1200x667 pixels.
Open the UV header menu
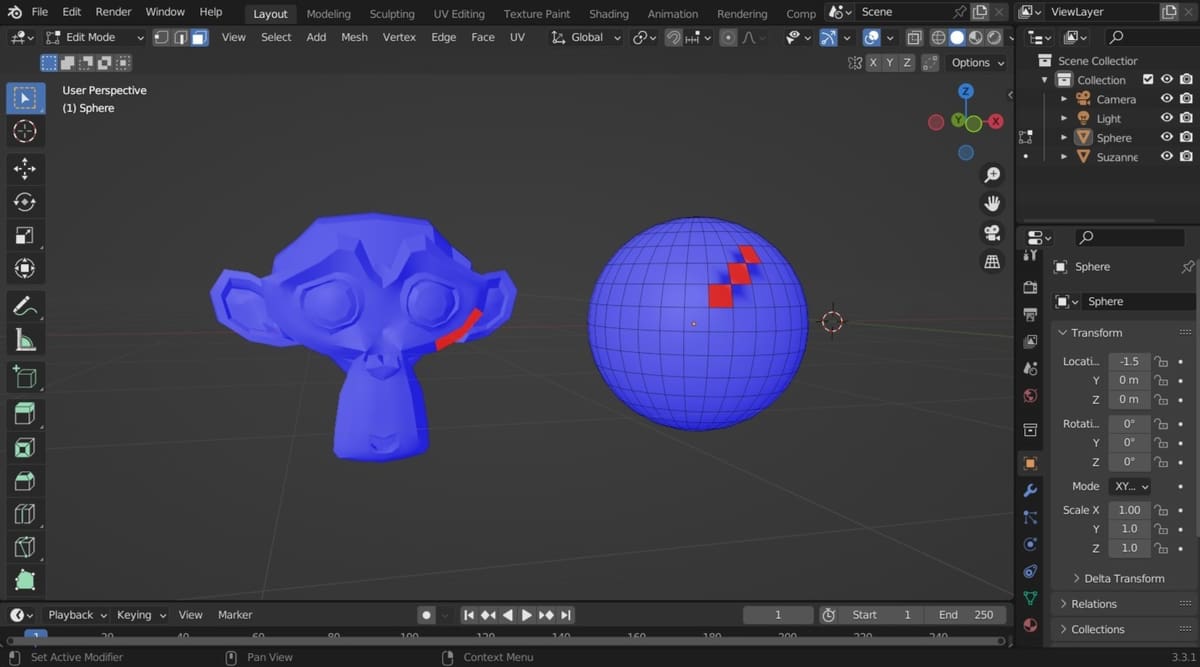click(517, 37)
